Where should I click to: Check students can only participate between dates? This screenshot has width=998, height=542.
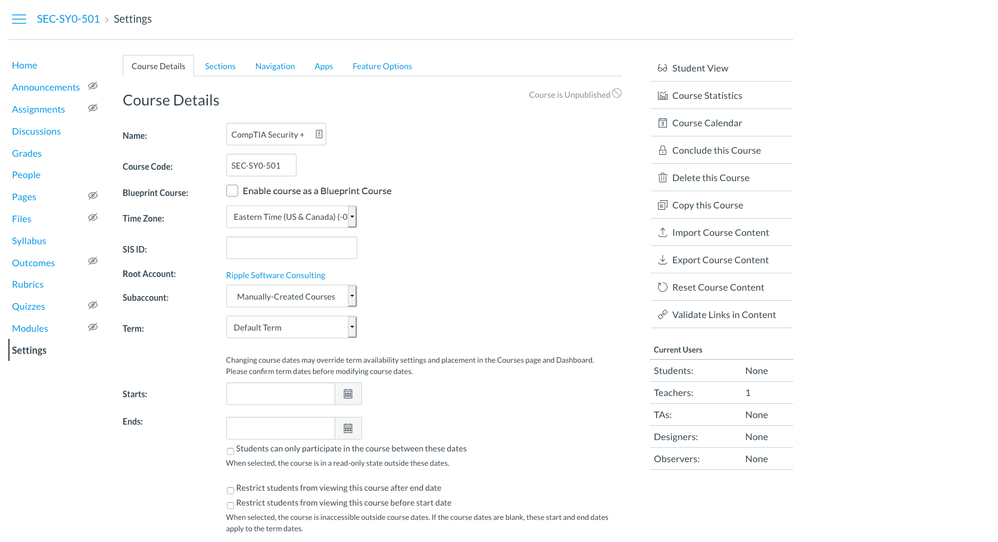click(x=230, y=451)
